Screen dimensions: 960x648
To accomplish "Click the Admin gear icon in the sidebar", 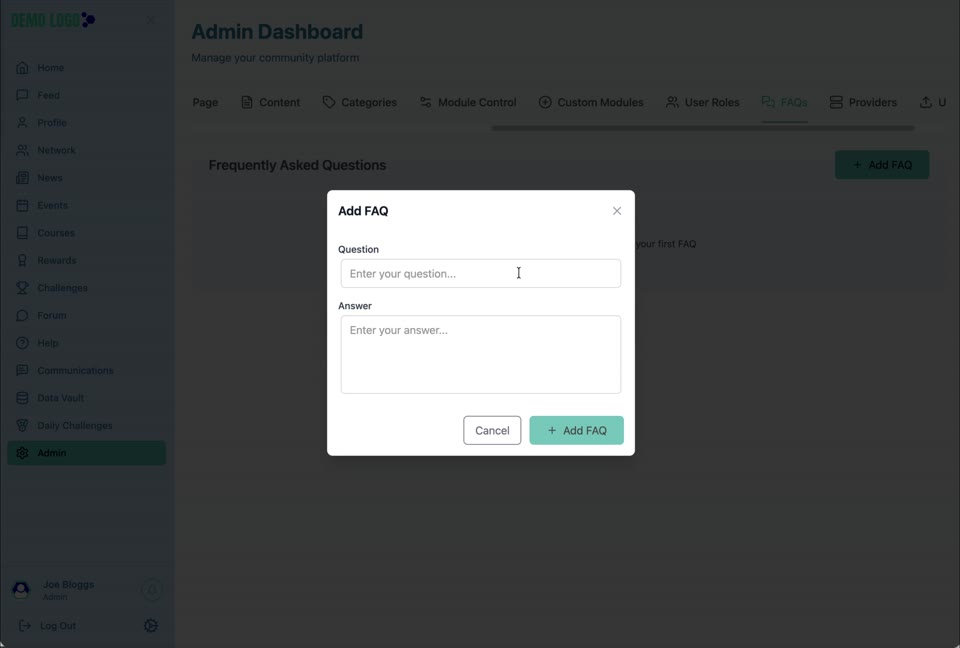I will (x=22, y=453).
